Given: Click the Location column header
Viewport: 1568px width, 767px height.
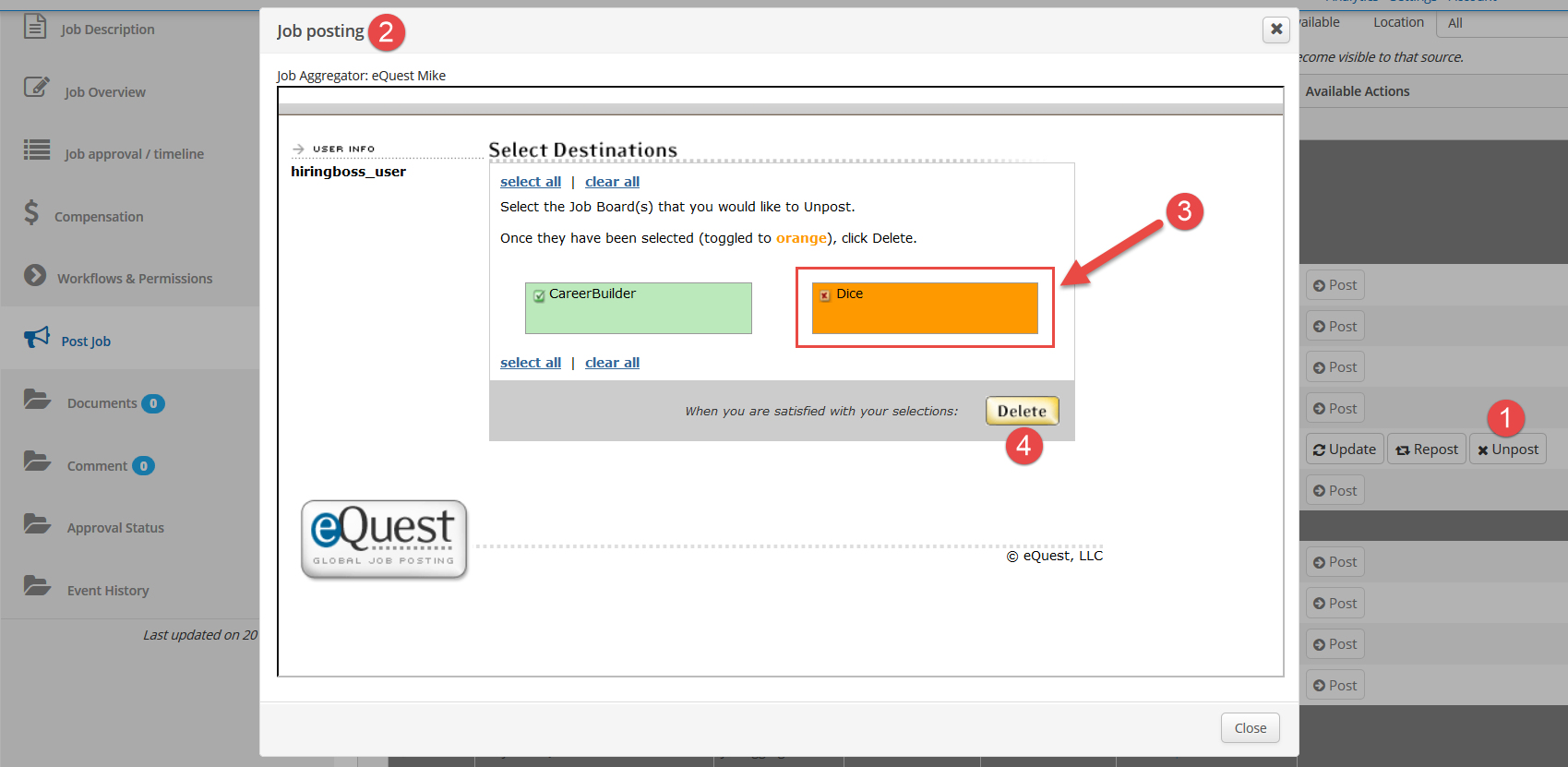Looking at the screenshot, I should coord(1398,22).
